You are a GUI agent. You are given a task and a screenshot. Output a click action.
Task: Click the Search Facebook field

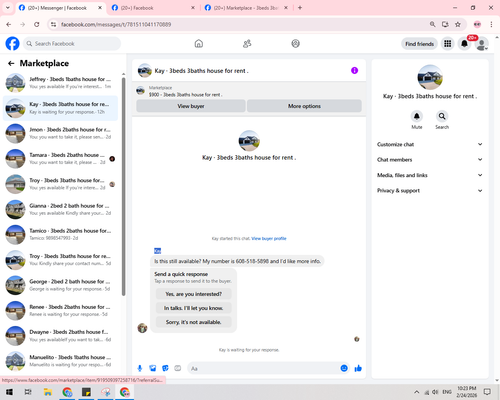[x=72, y=44]
